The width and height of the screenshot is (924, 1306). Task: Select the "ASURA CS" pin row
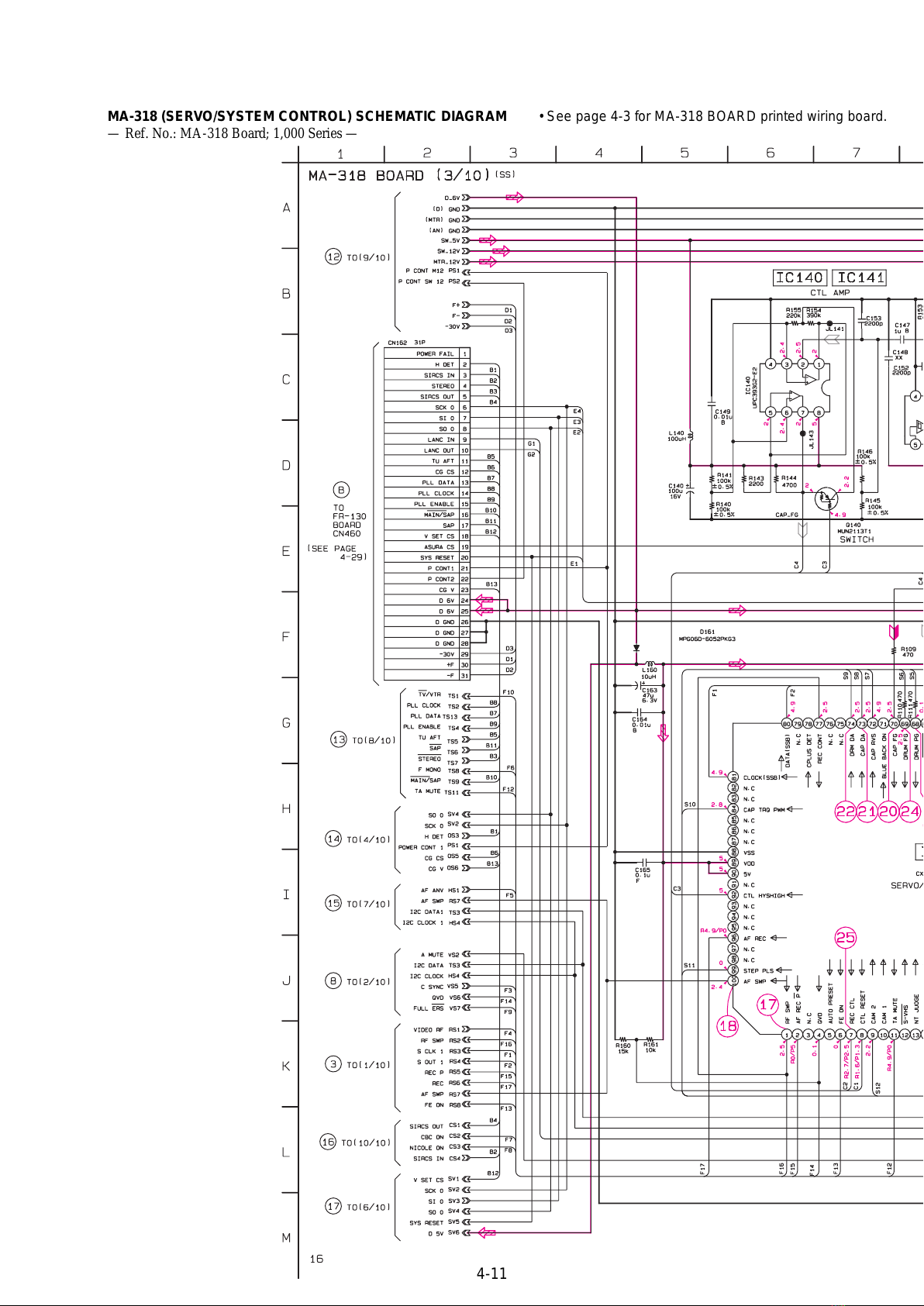(x=427, y=546)
